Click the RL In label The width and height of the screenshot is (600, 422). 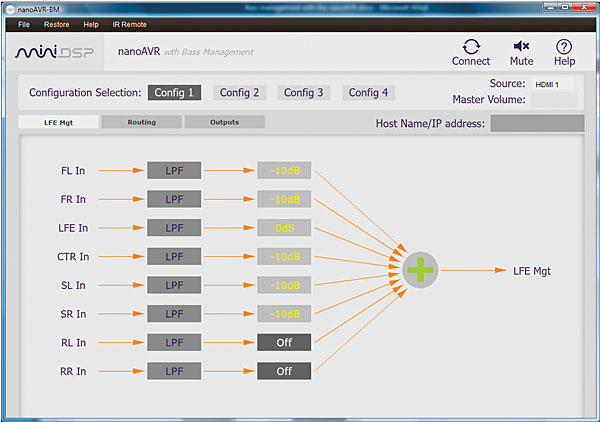(x=73, y=343)
